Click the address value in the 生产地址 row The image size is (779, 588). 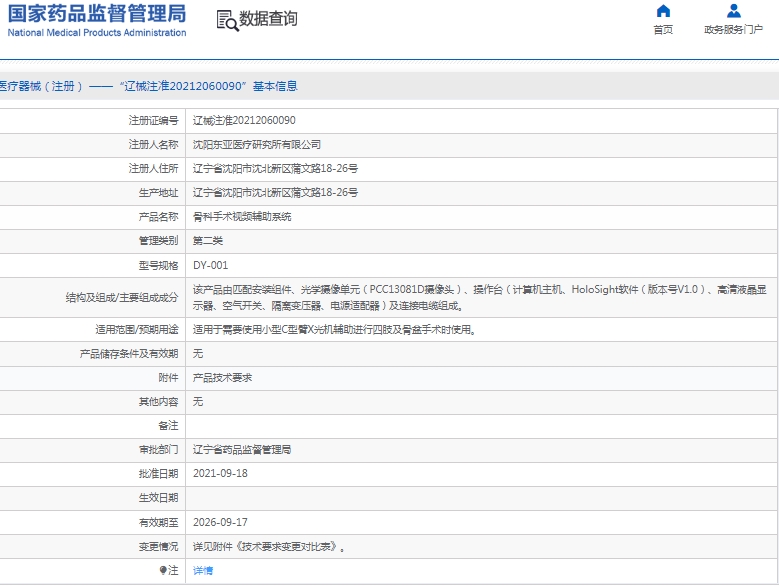pos(275,193)
